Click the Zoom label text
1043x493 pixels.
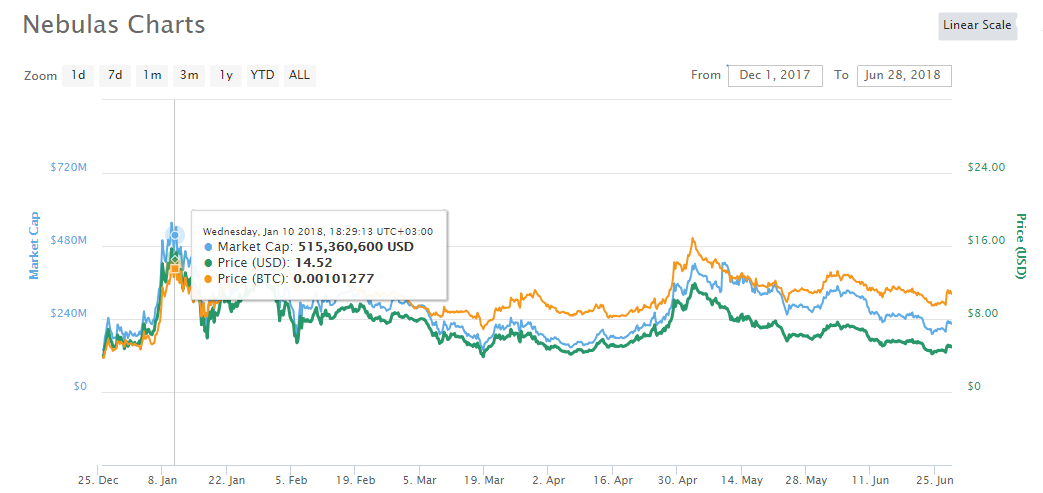pos(41,76)
